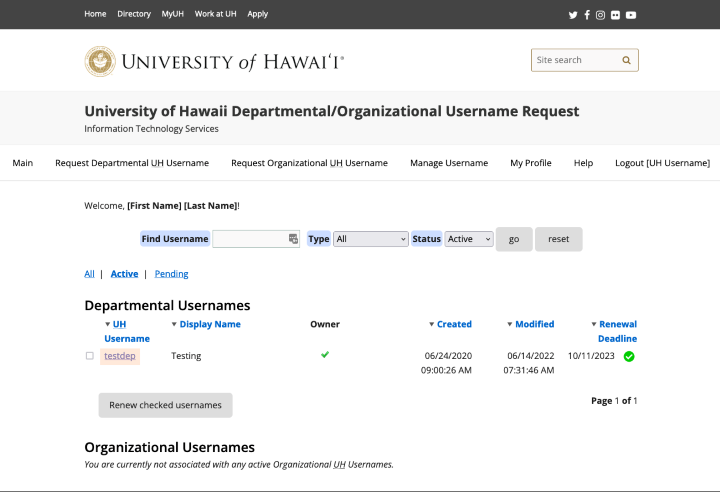
Task: Open the UH Facebook icon
Action: [x=587, y=15]
